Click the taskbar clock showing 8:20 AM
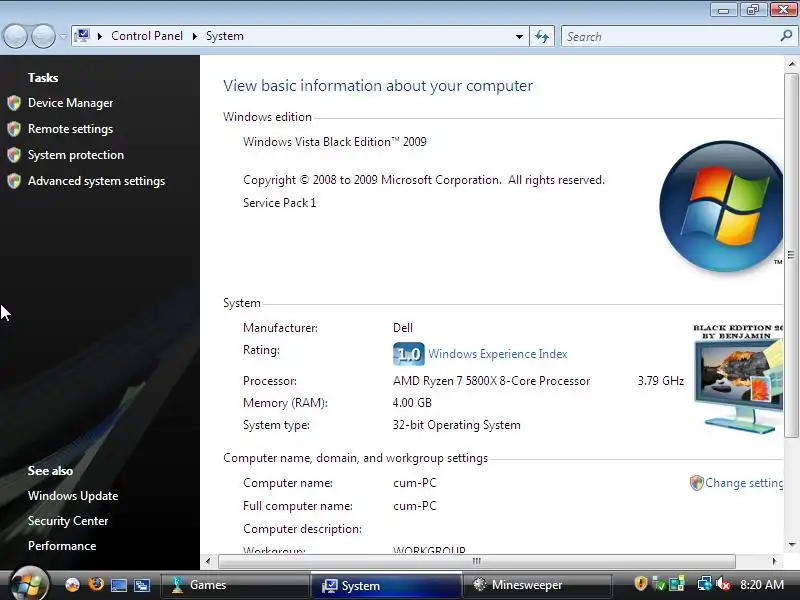This screenshot has width=800, height=600. (762, 585)
